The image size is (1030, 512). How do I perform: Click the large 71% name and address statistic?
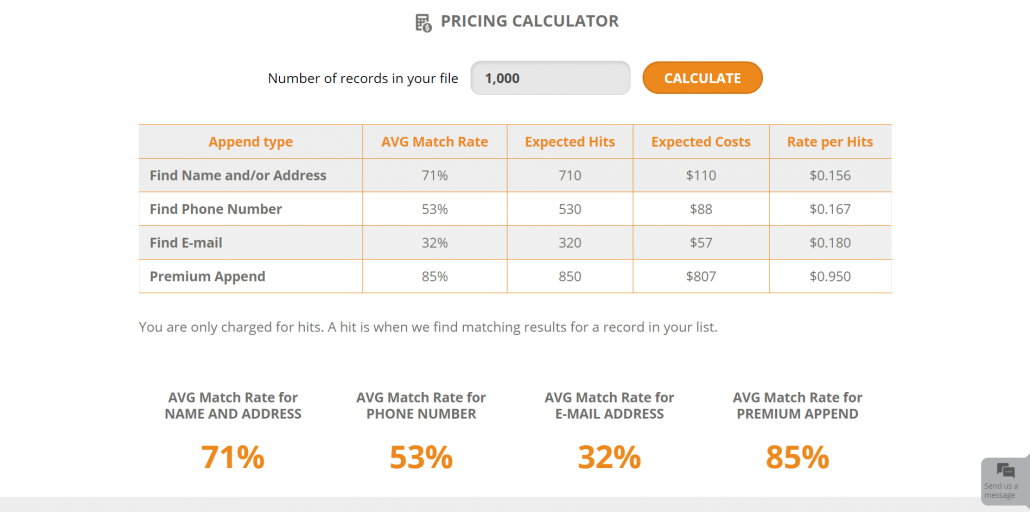[233, 457]
